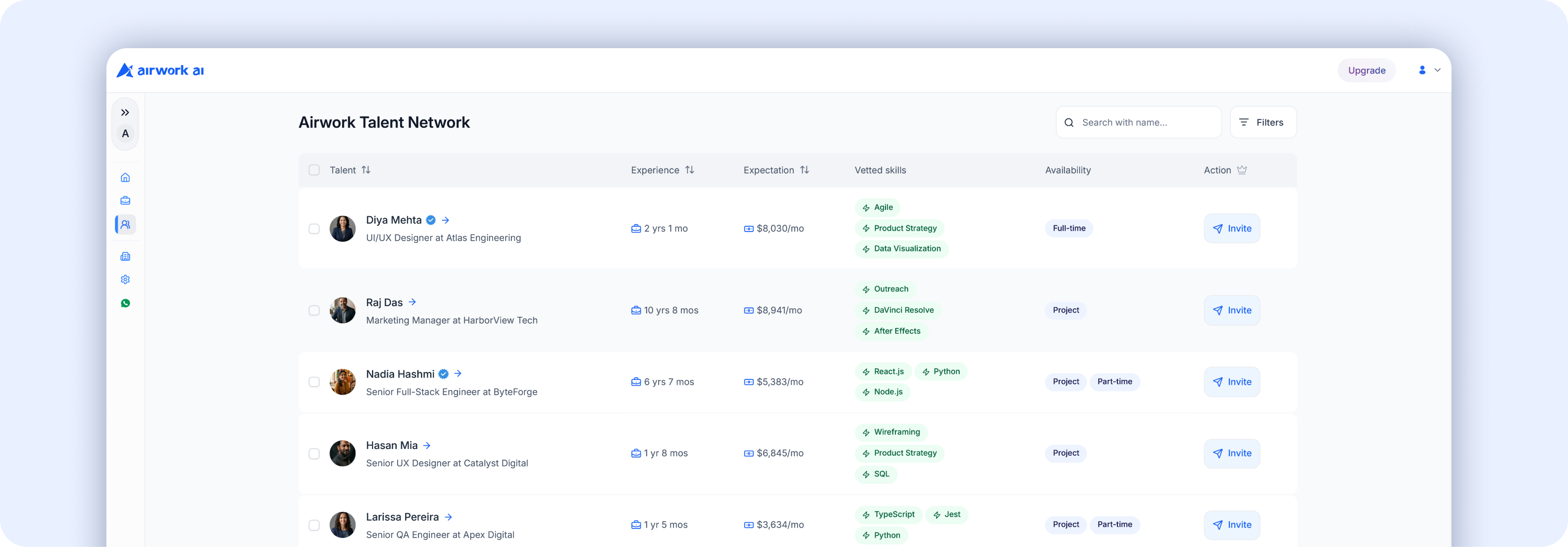
Task: Click the SQL skill tag
Action: pos(876,475)
